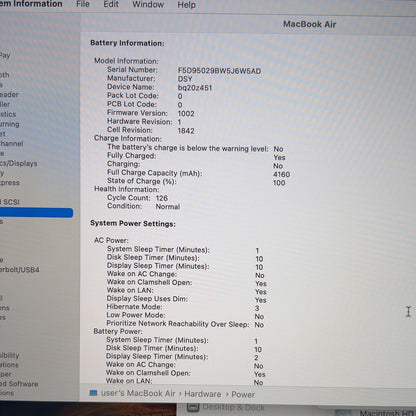Click the computer icon in the path bar
This screenshot has width=416, height=416.
(x=94, y=393)
